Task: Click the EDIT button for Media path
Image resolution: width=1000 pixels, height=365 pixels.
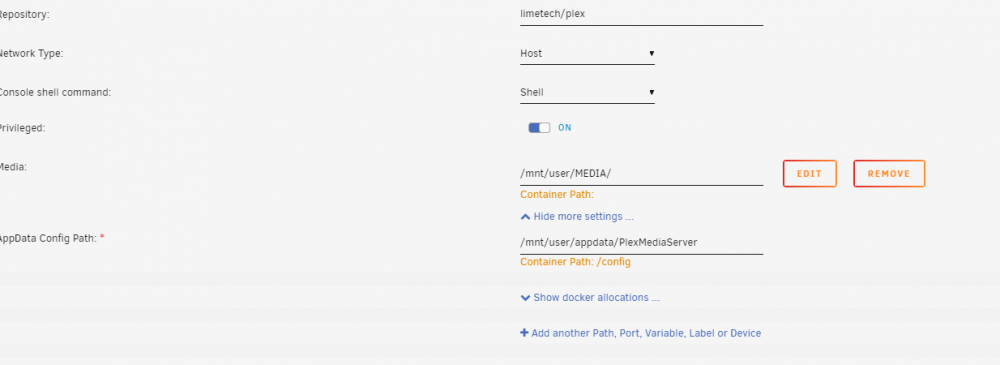Action: click(809, 174)
